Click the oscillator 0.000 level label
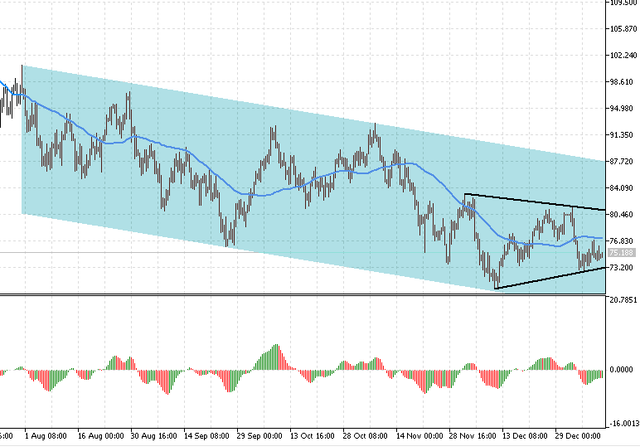 [x=622, y=369]
